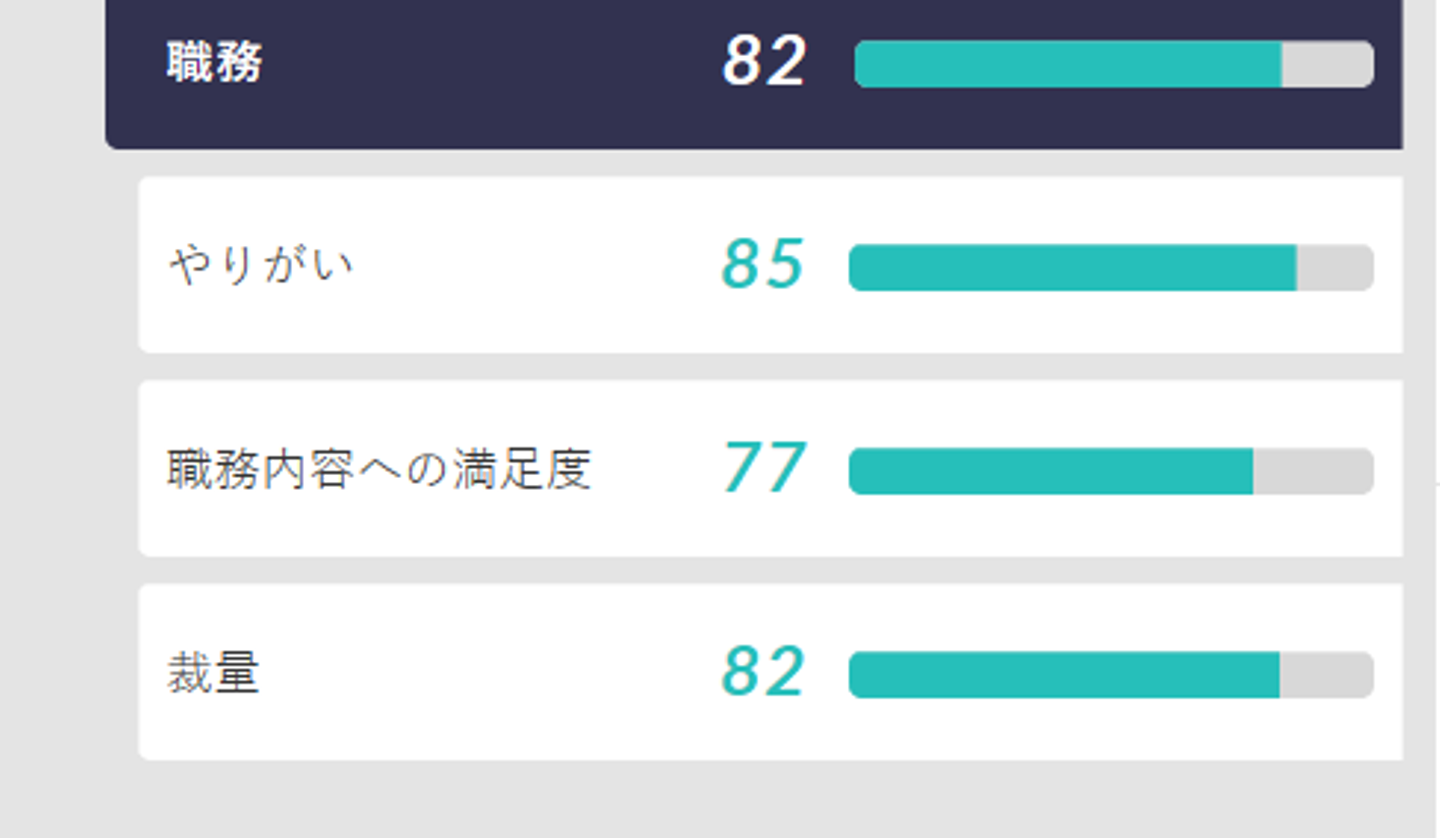Screen dimensions: 1440x838
Task: Click the teal filled part of the 裁量 bar
Action: (1064, 675)
